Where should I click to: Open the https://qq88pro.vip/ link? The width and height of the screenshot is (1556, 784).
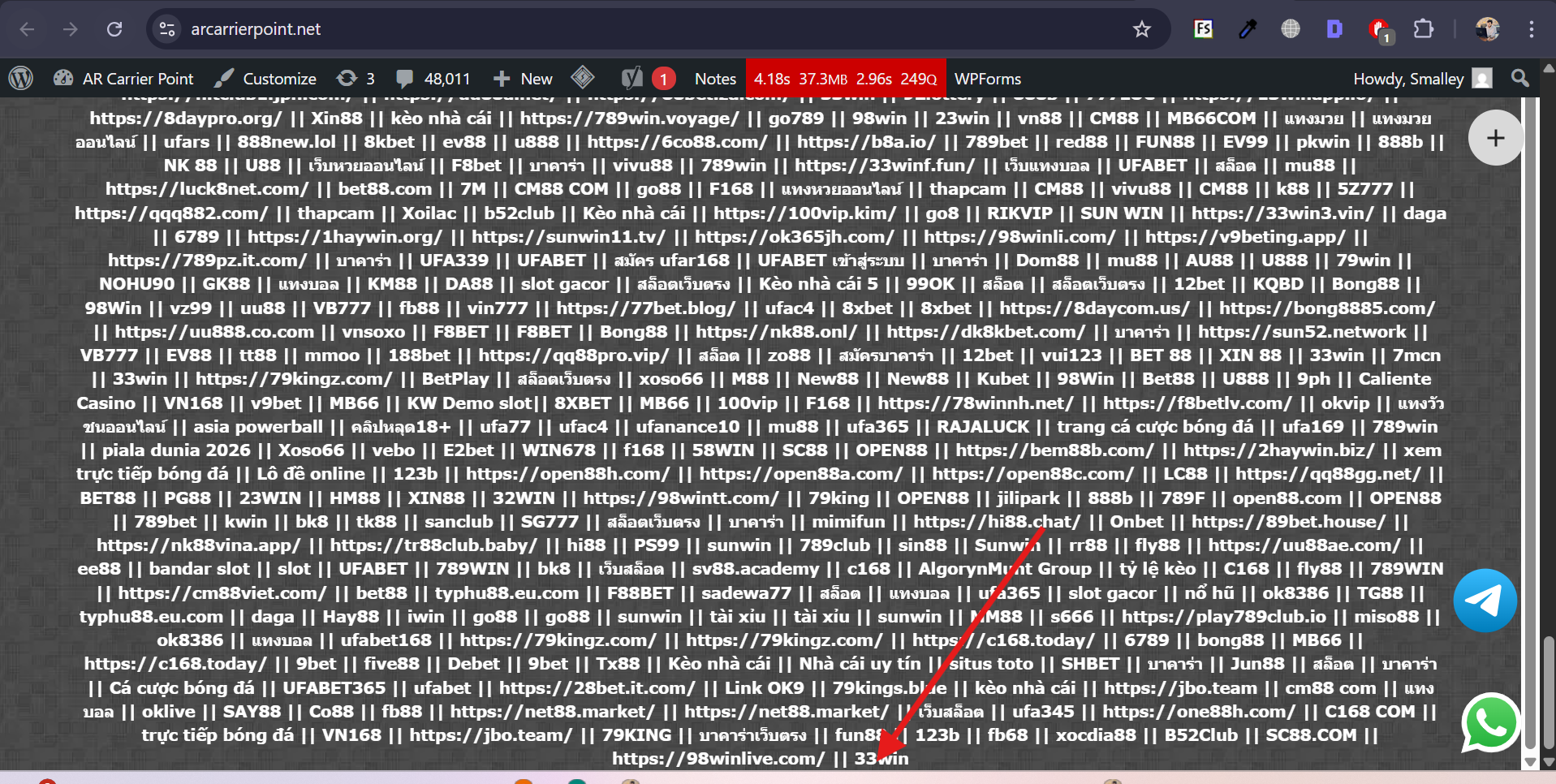point(573,355)
